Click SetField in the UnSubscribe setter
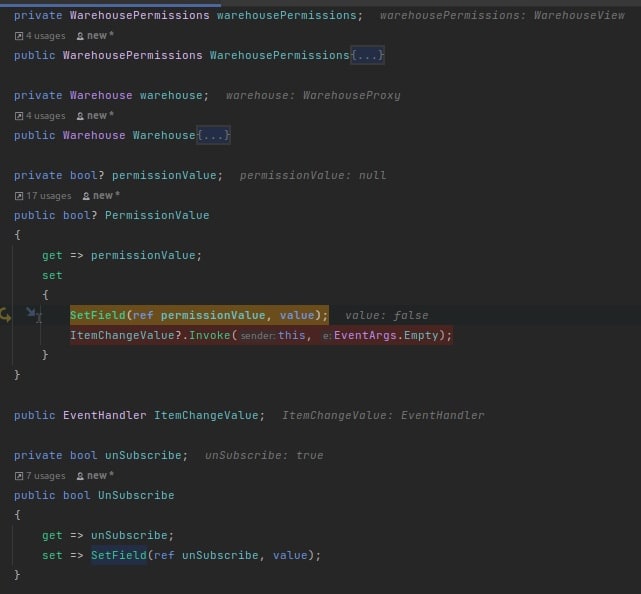Viewport: 641px width, 594px height. pos(119,556)
